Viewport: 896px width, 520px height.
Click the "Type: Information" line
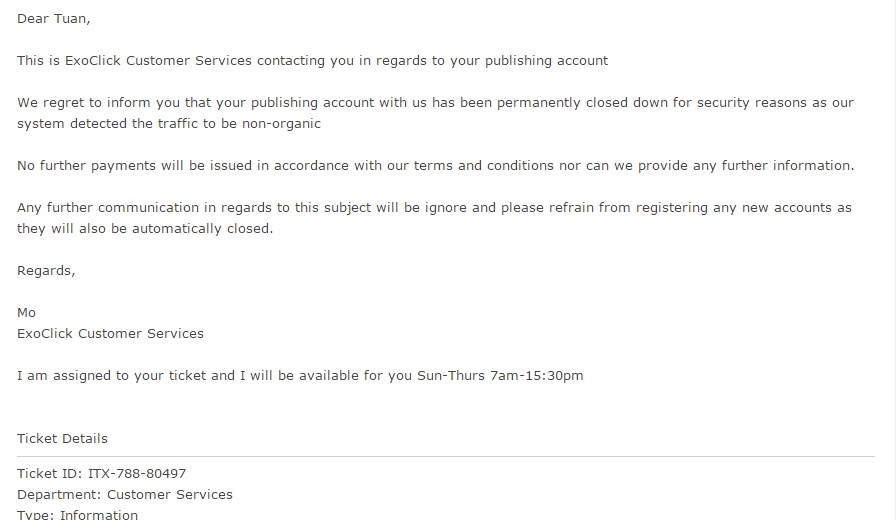click(x=77, y=515)
